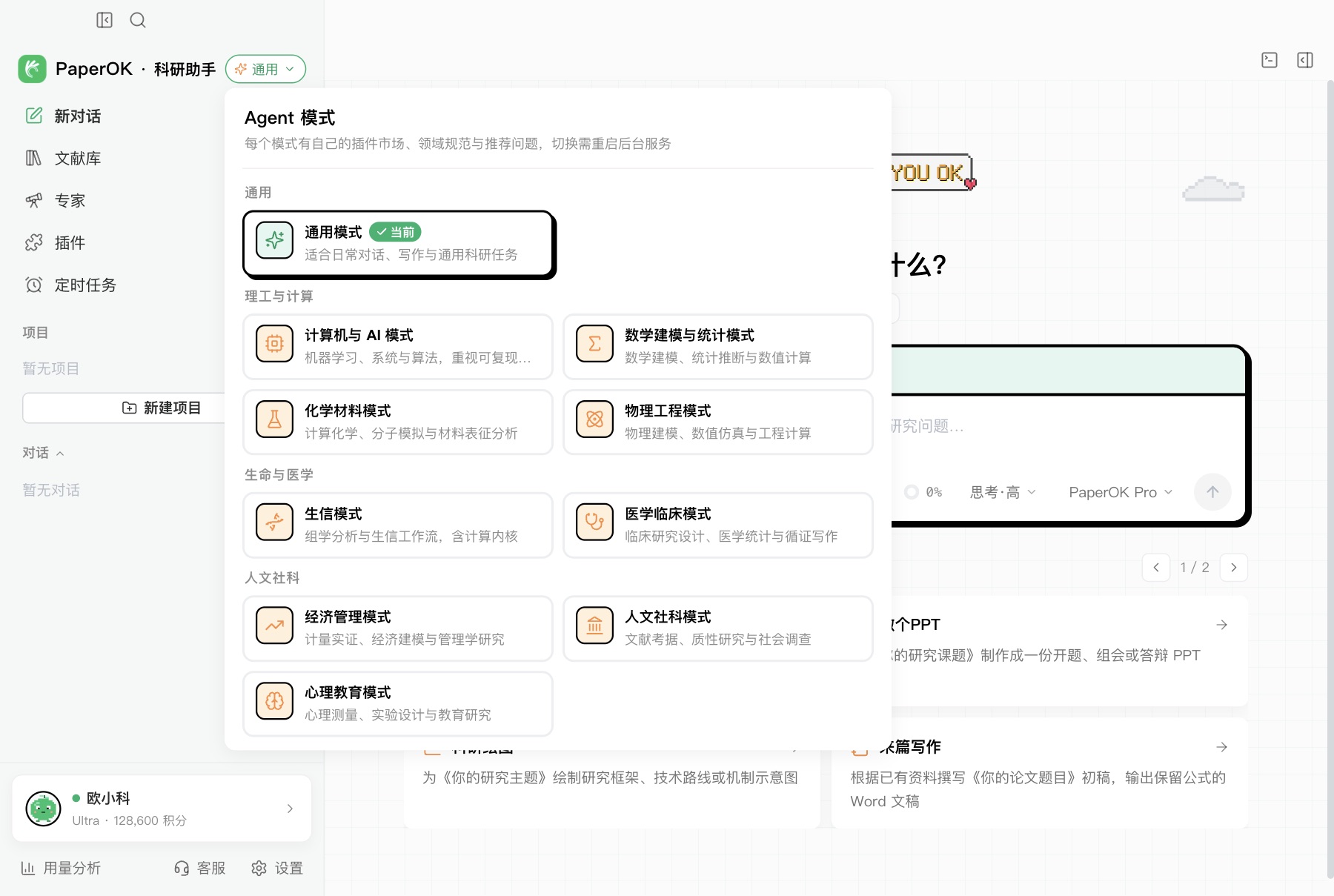Open 用量分析 usage analytics
This screenshot has width=1334, height=896.
61,868
